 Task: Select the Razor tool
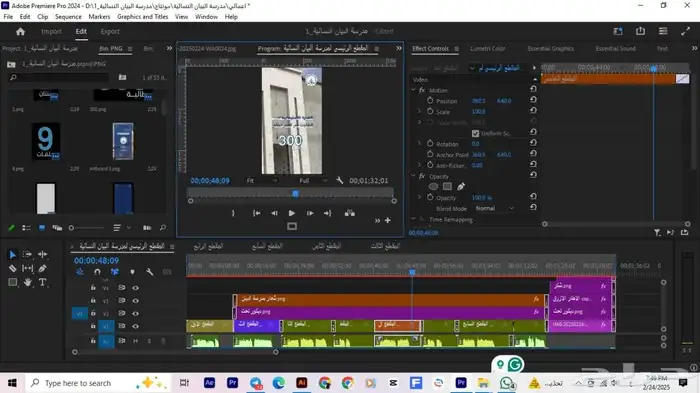(x=12, y=268)
